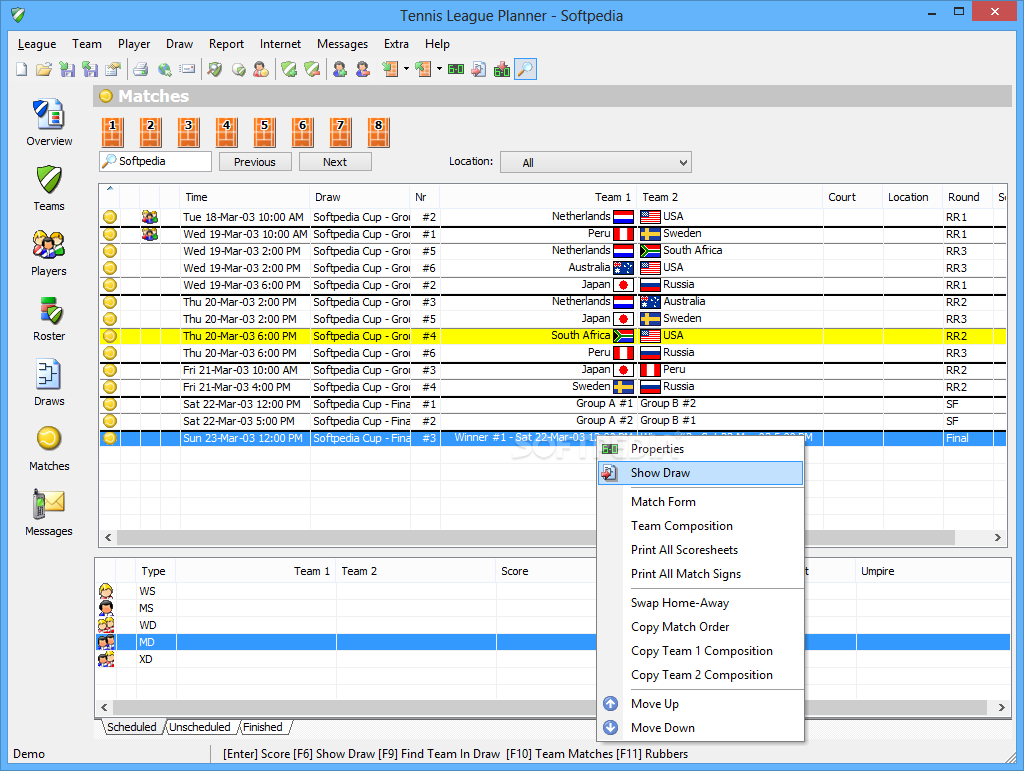Sort matches by Time column header
Image resolution: width=1024 pixels, height=771 pixels.
244,197
